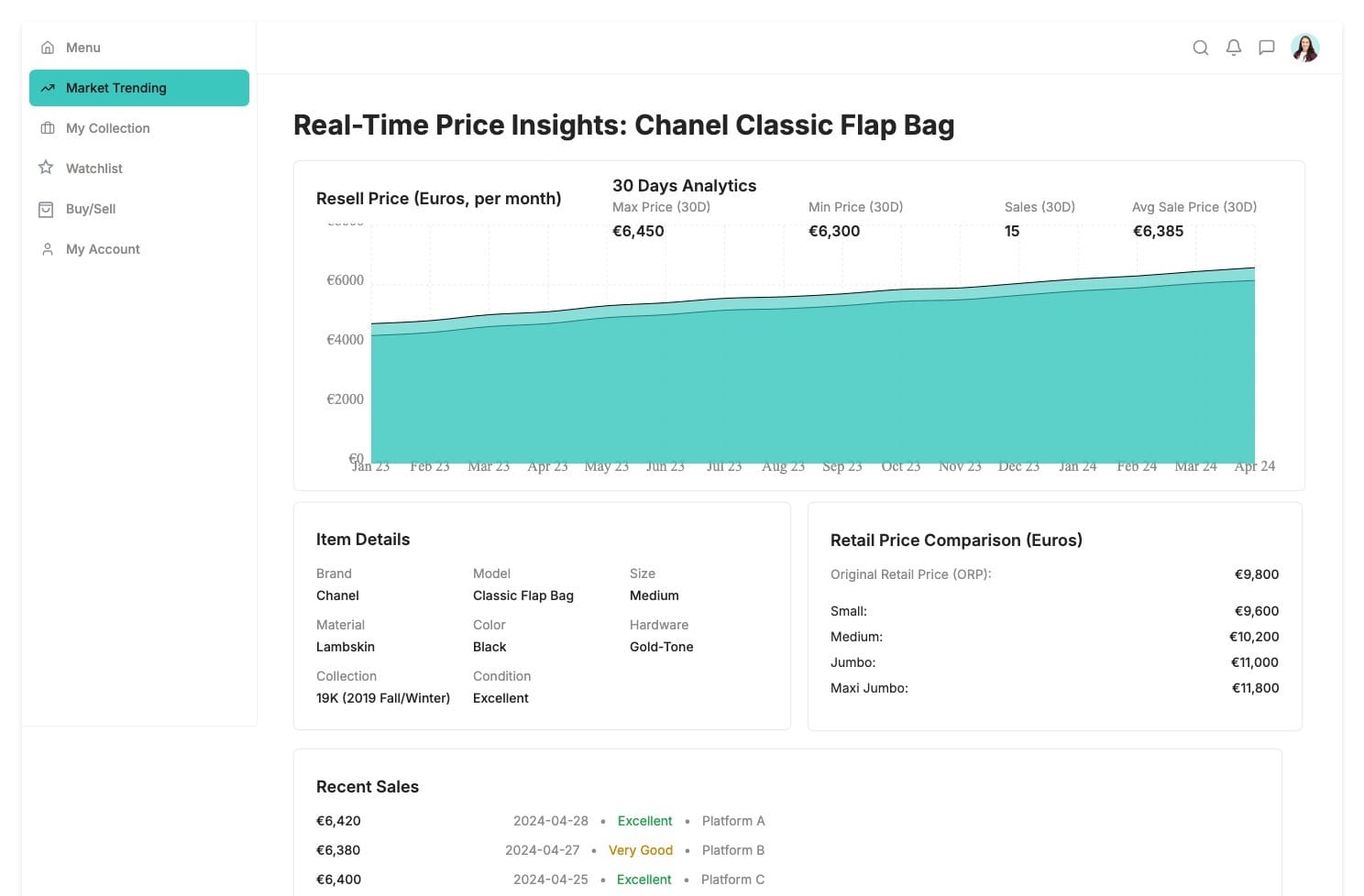Select Market Trending in sidebar

point(139,88)
